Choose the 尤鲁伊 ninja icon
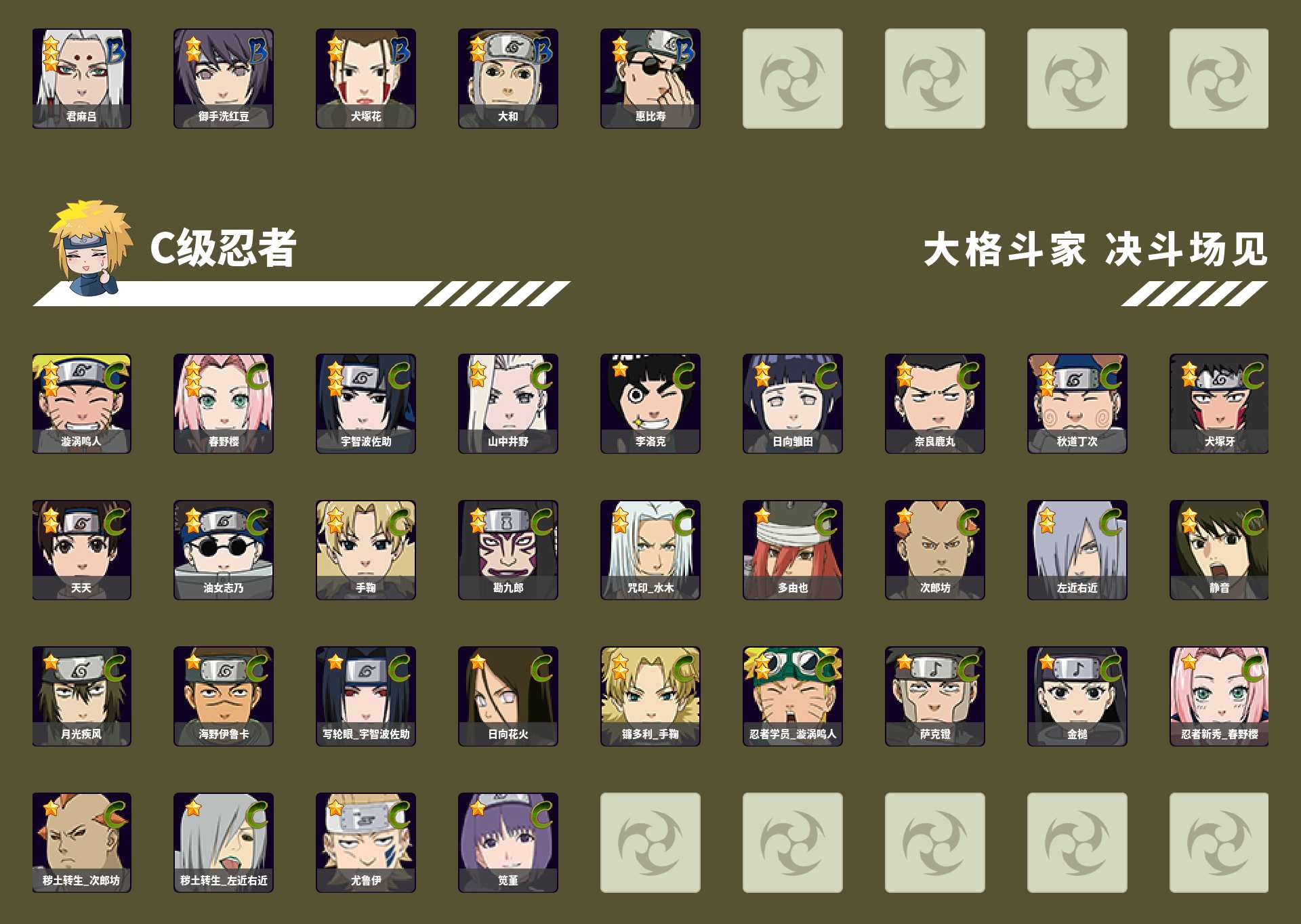 (366, 843)
